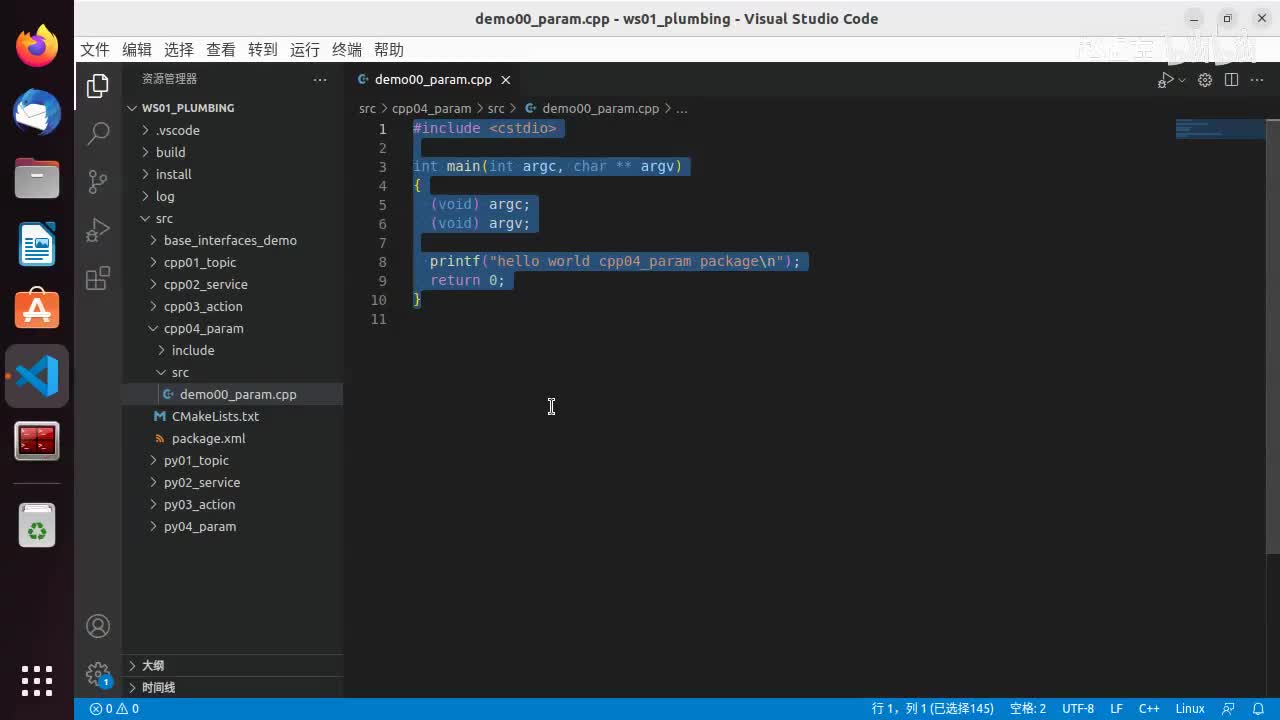This screenshot has height=720, width=1280.
Task: Open notifications bell in status bar
Action: (1257, 709)
